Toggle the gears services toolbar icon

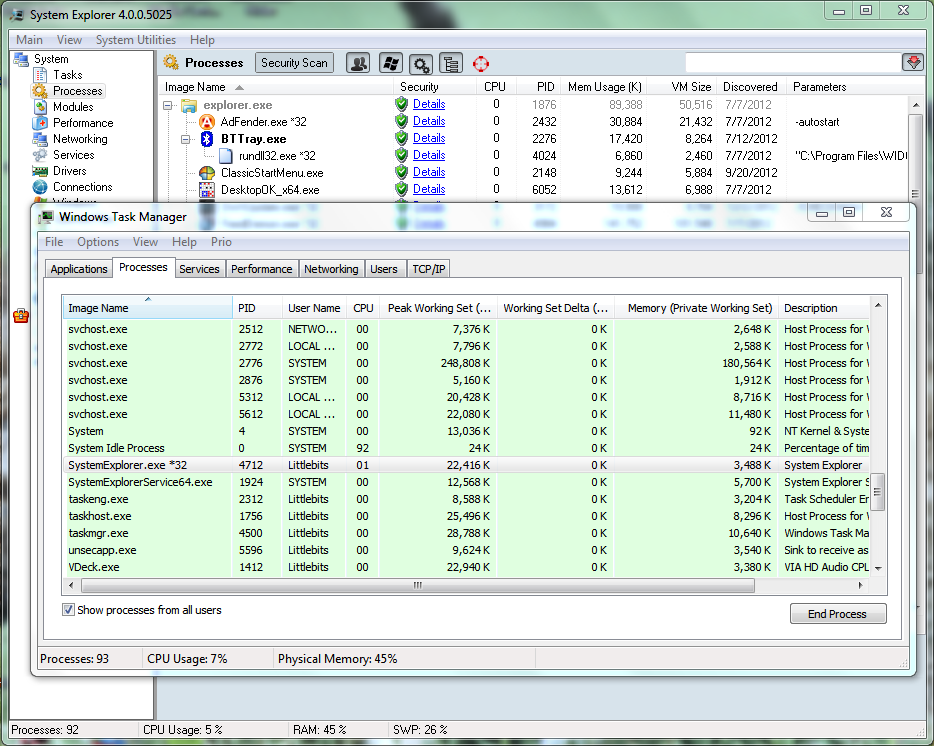click(x=421, y=63)
